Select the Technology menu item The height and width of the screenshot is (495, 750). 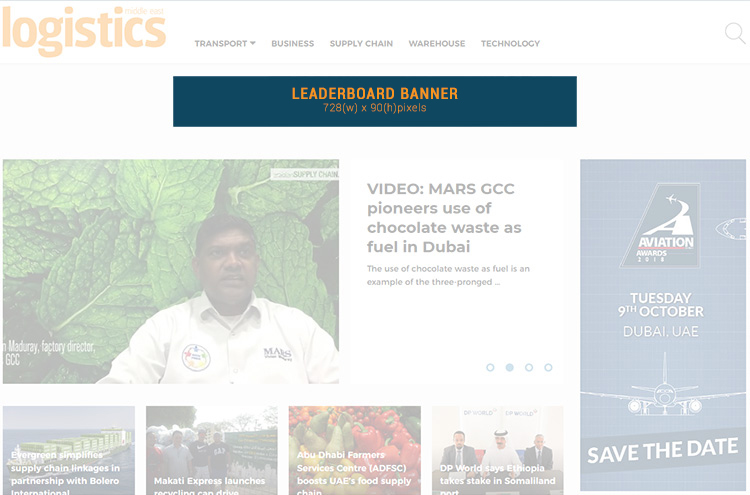[510, 44]
